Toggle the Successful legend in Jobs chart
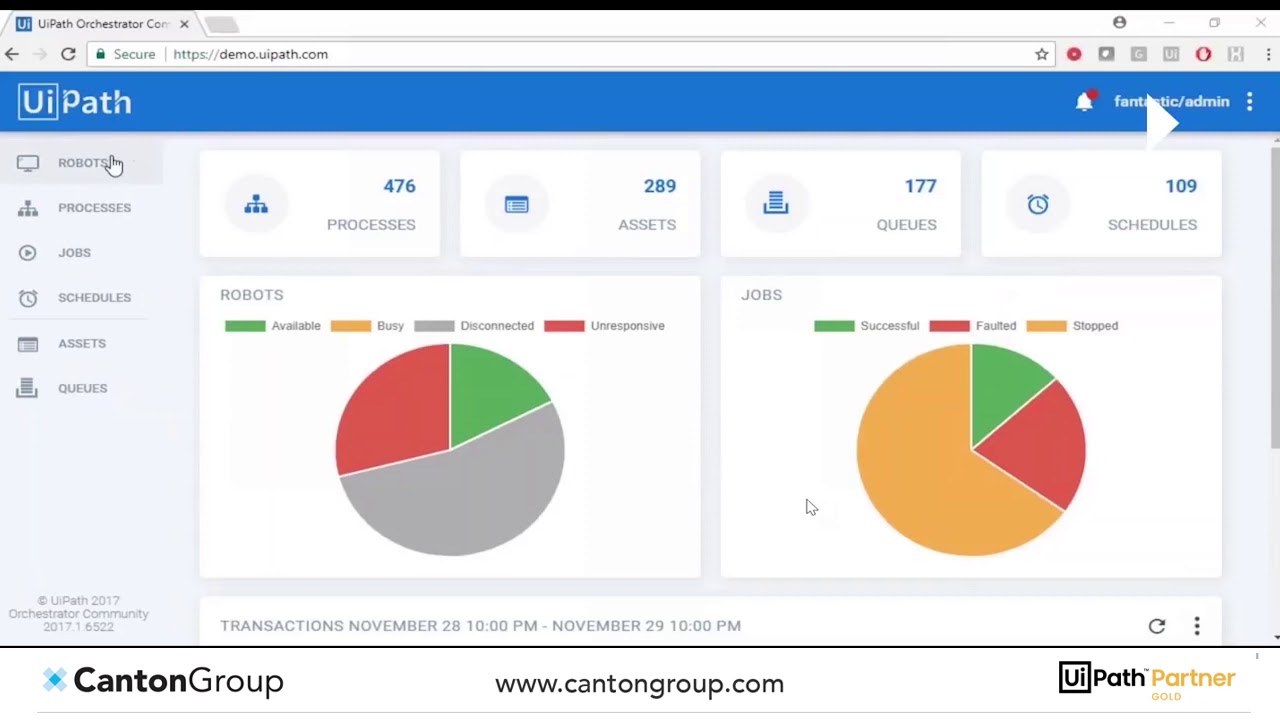 (866, 326)
